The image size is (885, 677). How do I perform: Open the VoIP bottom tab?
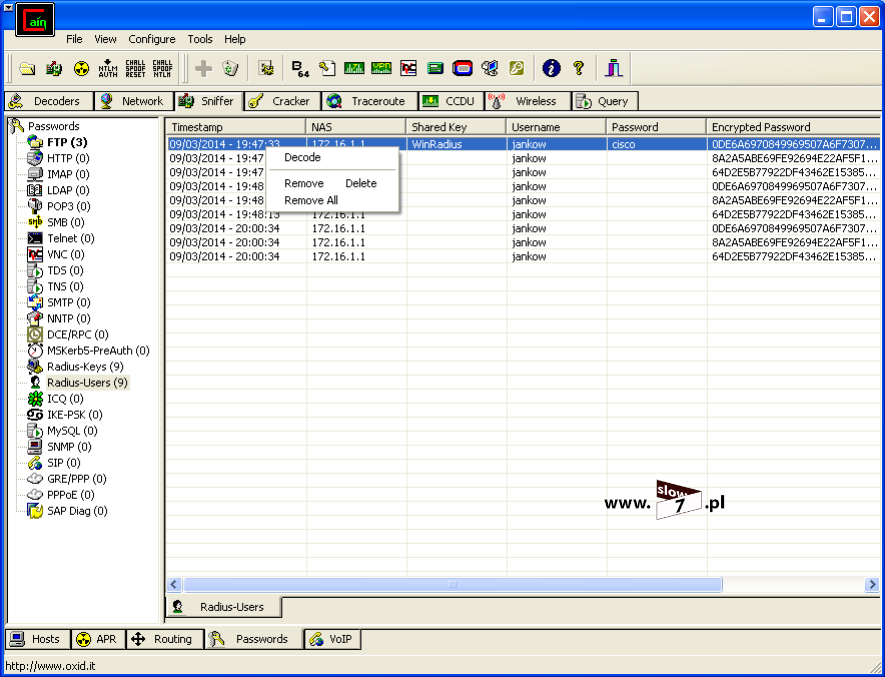[x=332, y=639]
